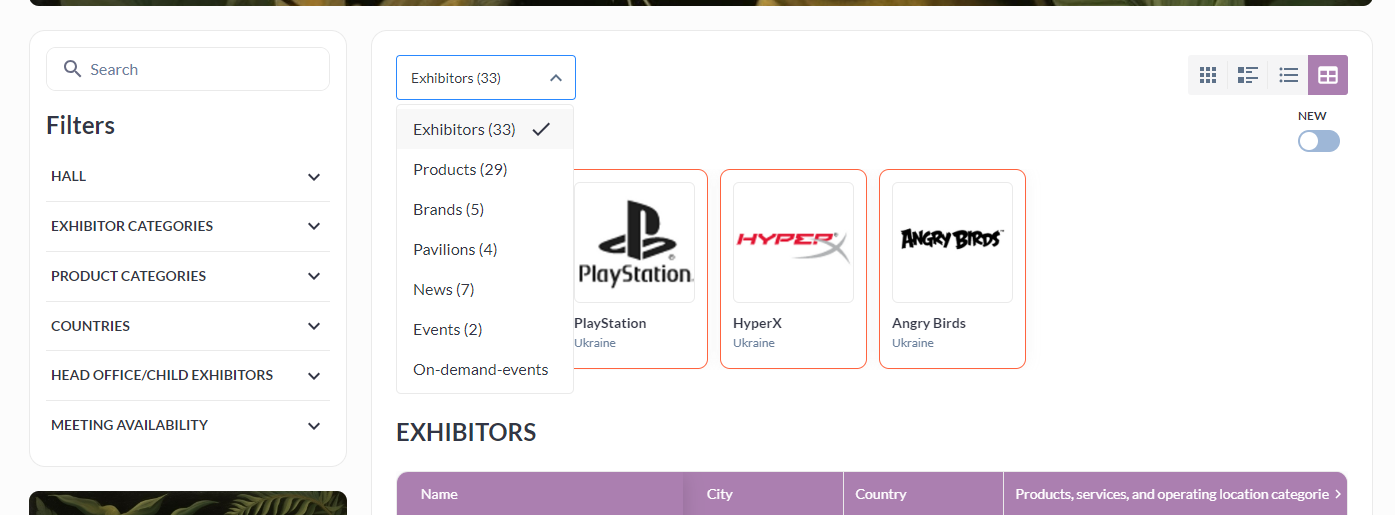
Task: Open the HyperX logo card
Action: [x=793, y=243]
